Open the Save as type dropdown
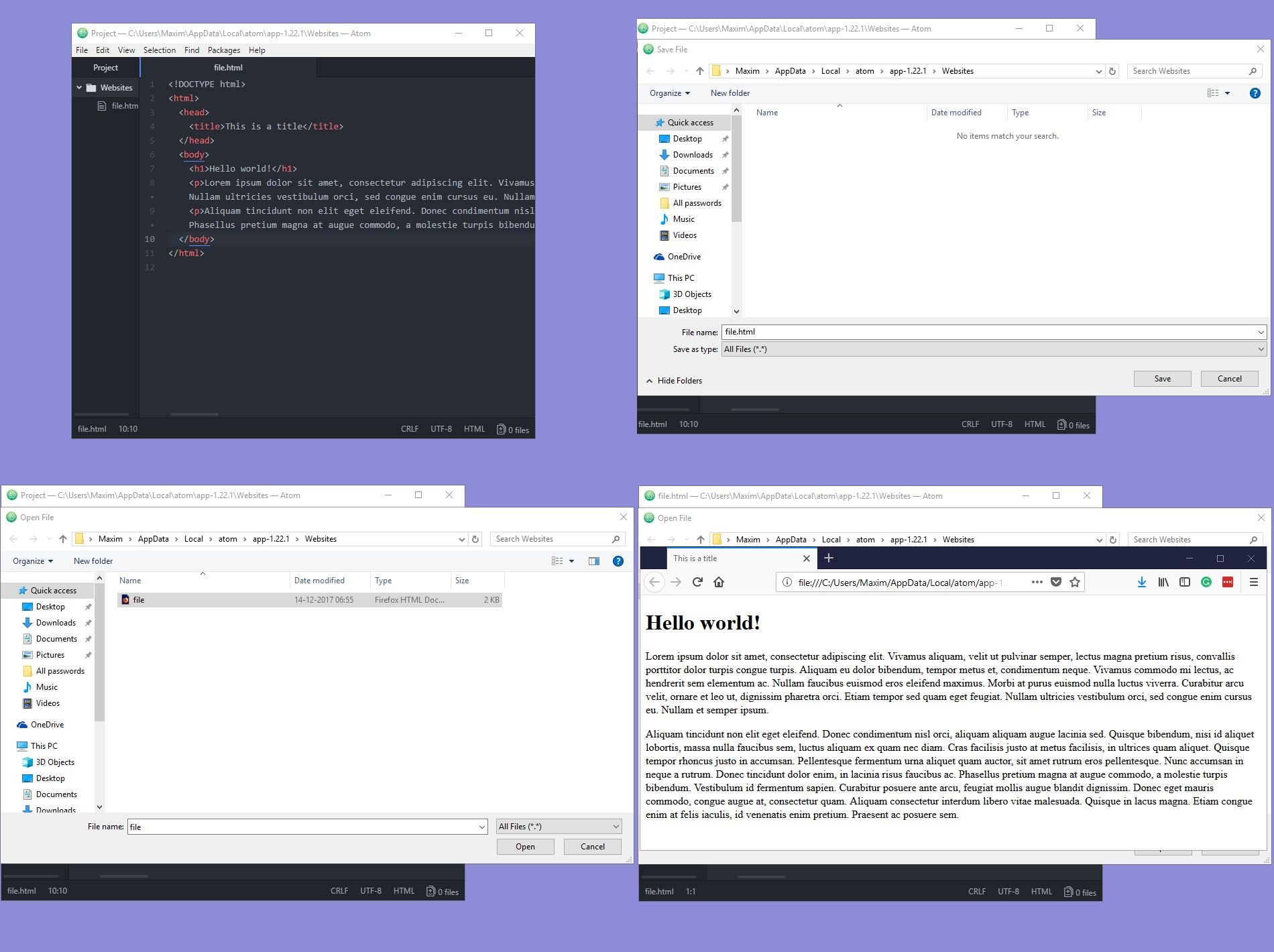This screenshot has height=952, width=1274. pos(994,349)
